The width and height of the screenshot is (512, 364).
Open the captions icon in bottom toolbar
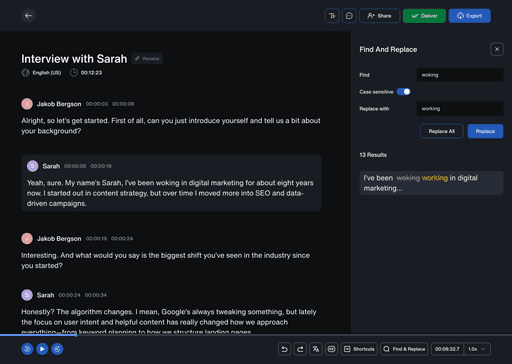(x=331, y=349)
